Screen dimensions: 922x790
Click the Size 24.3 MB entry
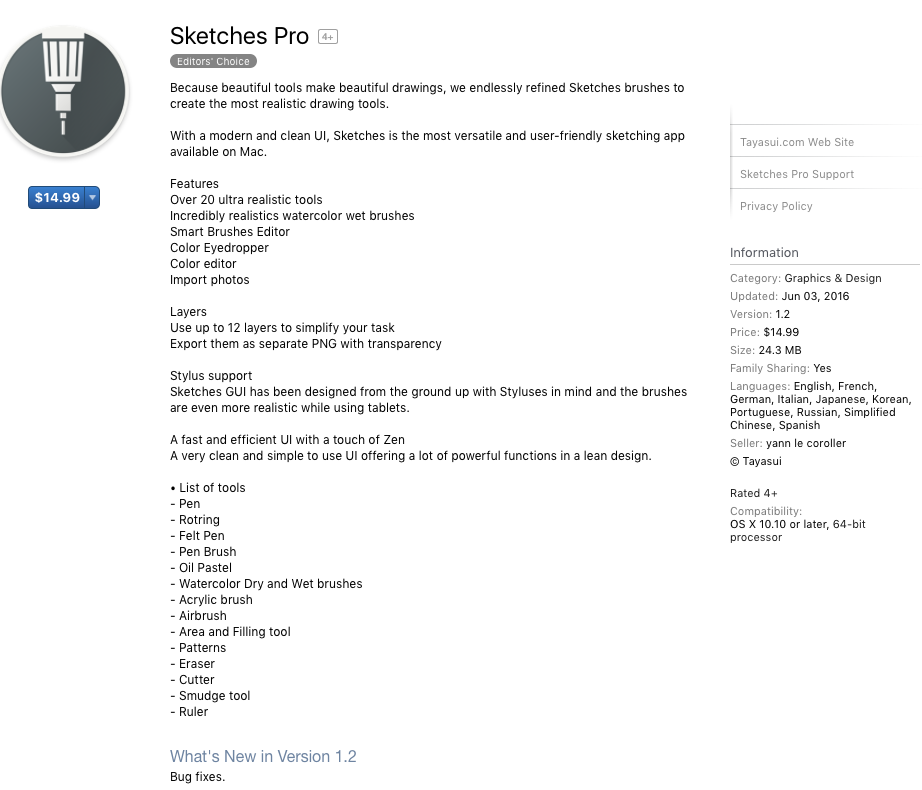782,350
